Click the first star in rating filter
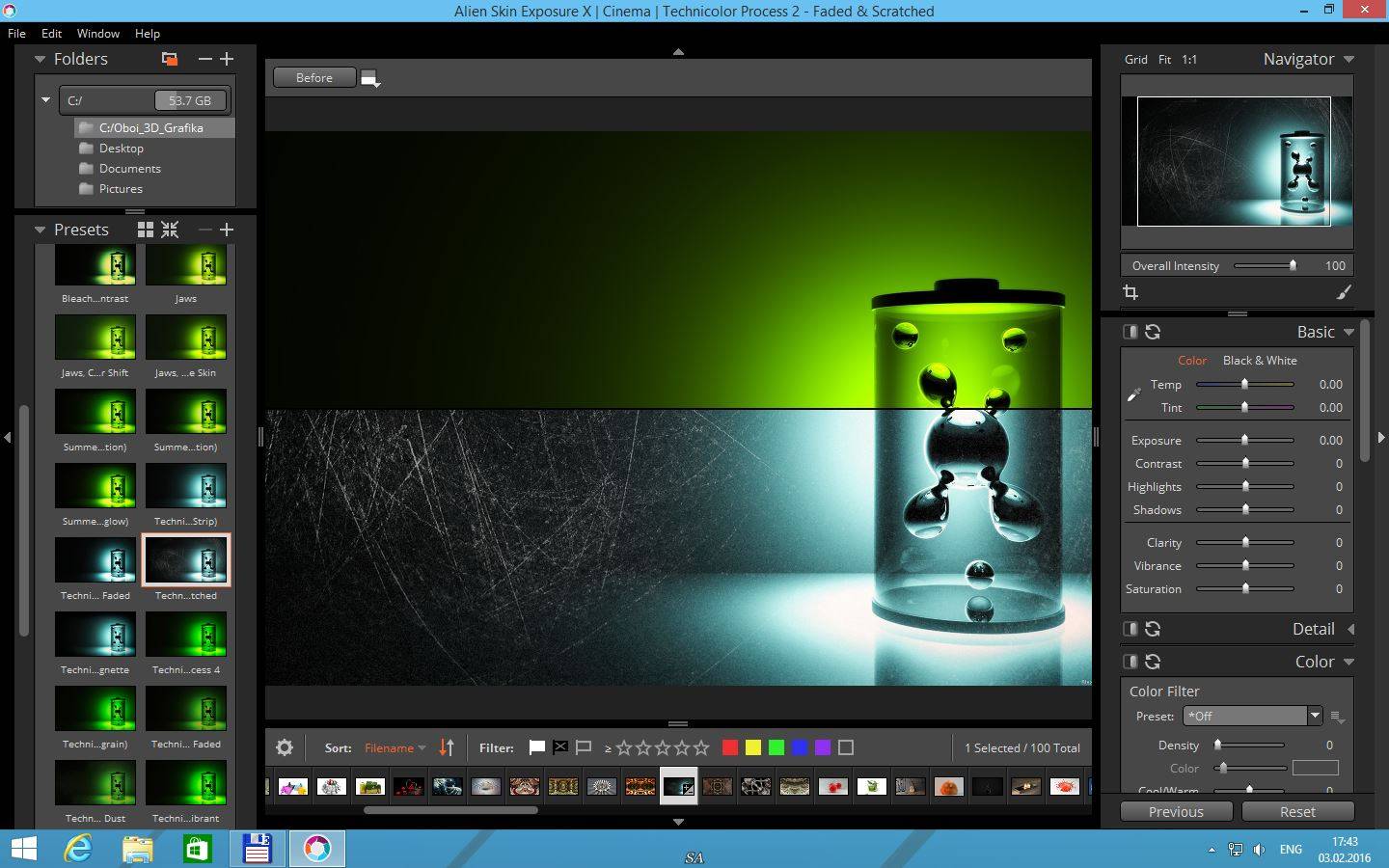1389x868 pixels. (x=624, y=747)
